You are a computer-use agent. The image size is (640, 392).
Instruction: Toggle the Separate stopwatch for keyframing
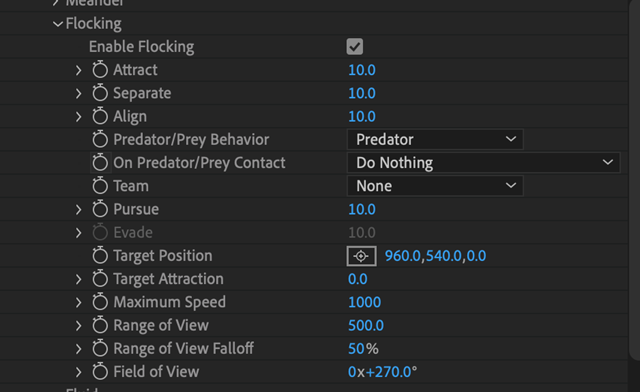coord(100,93)
